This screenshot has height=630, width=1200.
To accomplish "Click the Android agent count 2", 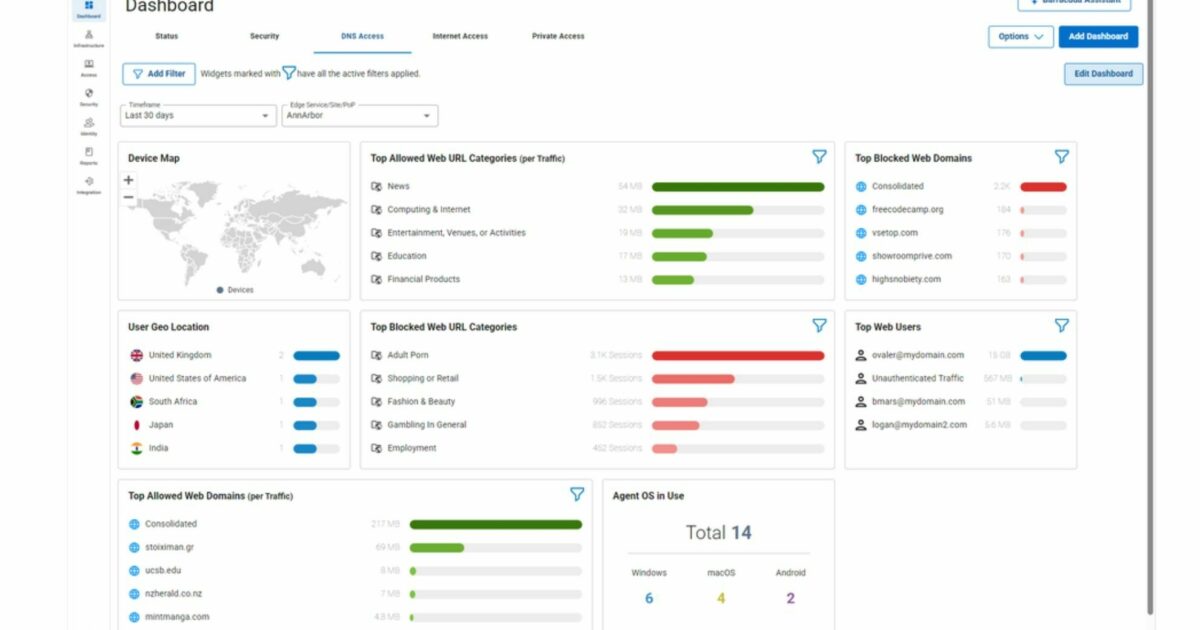I will (790, 598).
